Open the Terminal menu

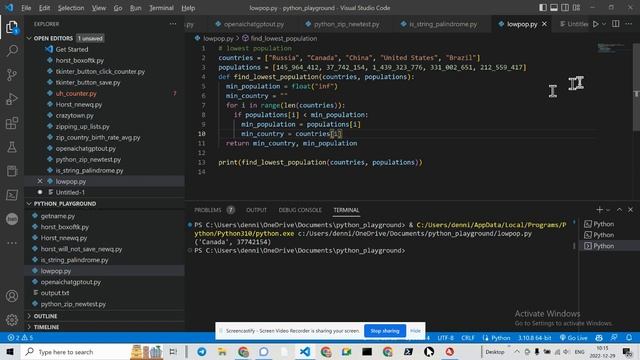(x=161, y=8)
